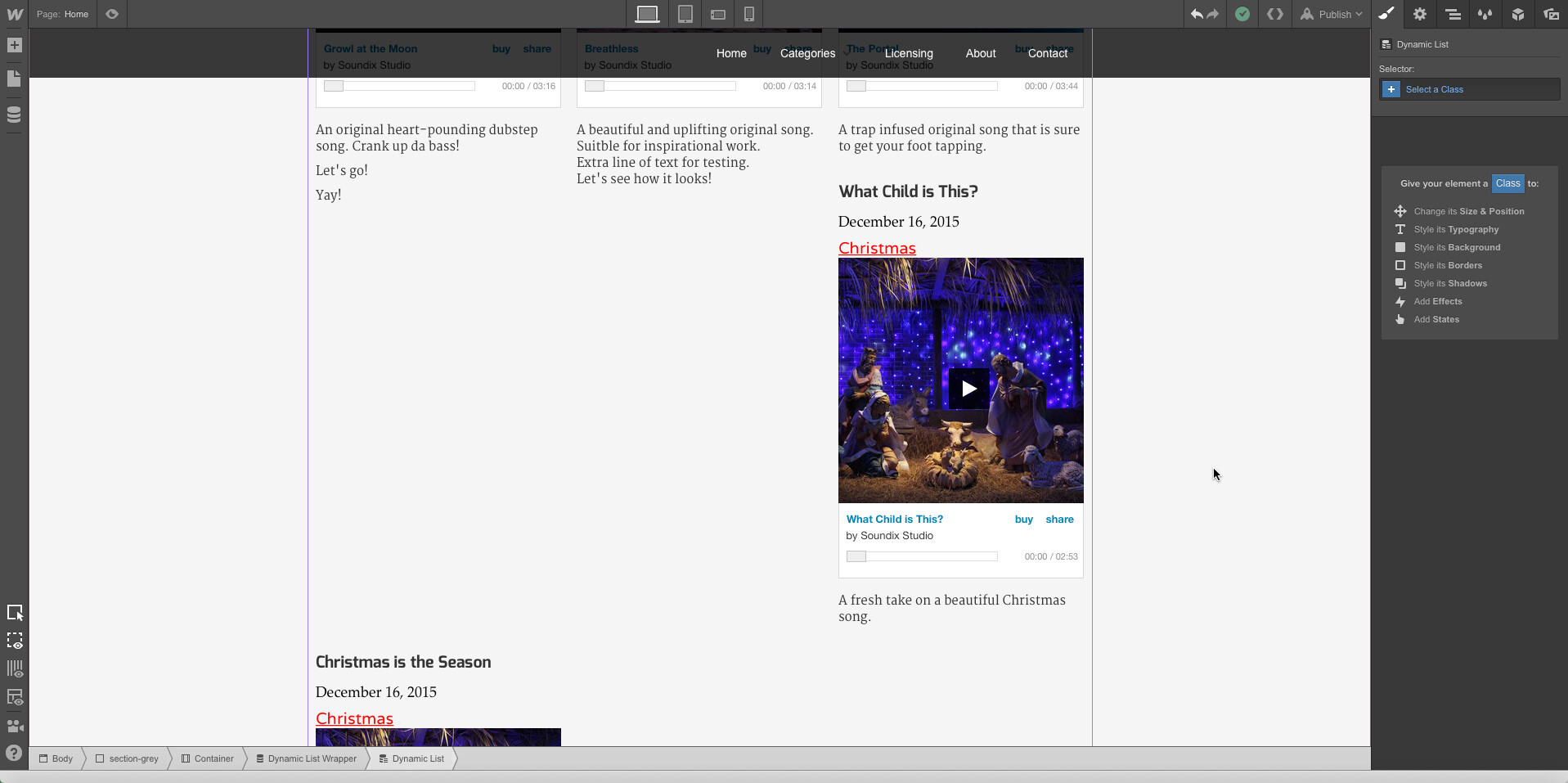Viewport: 1568px width, 783px height.
Task: Open the Publish dropdown
Action: (1332, 14)
